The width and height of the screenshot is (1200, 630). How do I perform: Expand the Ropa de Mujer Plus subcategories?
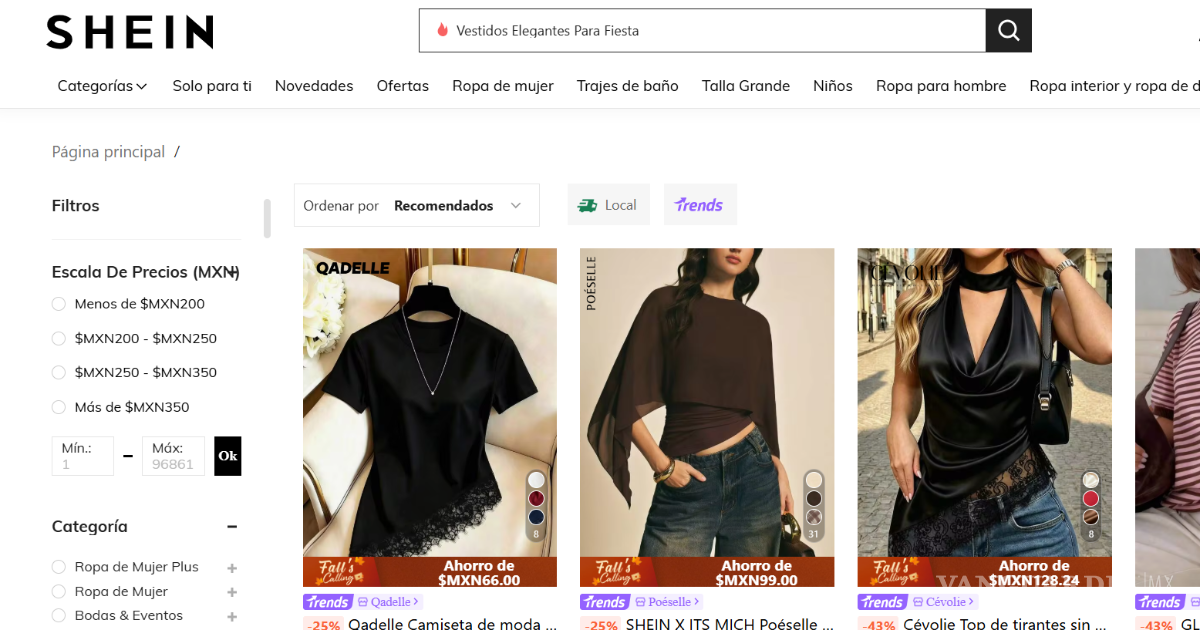point(232,568)
